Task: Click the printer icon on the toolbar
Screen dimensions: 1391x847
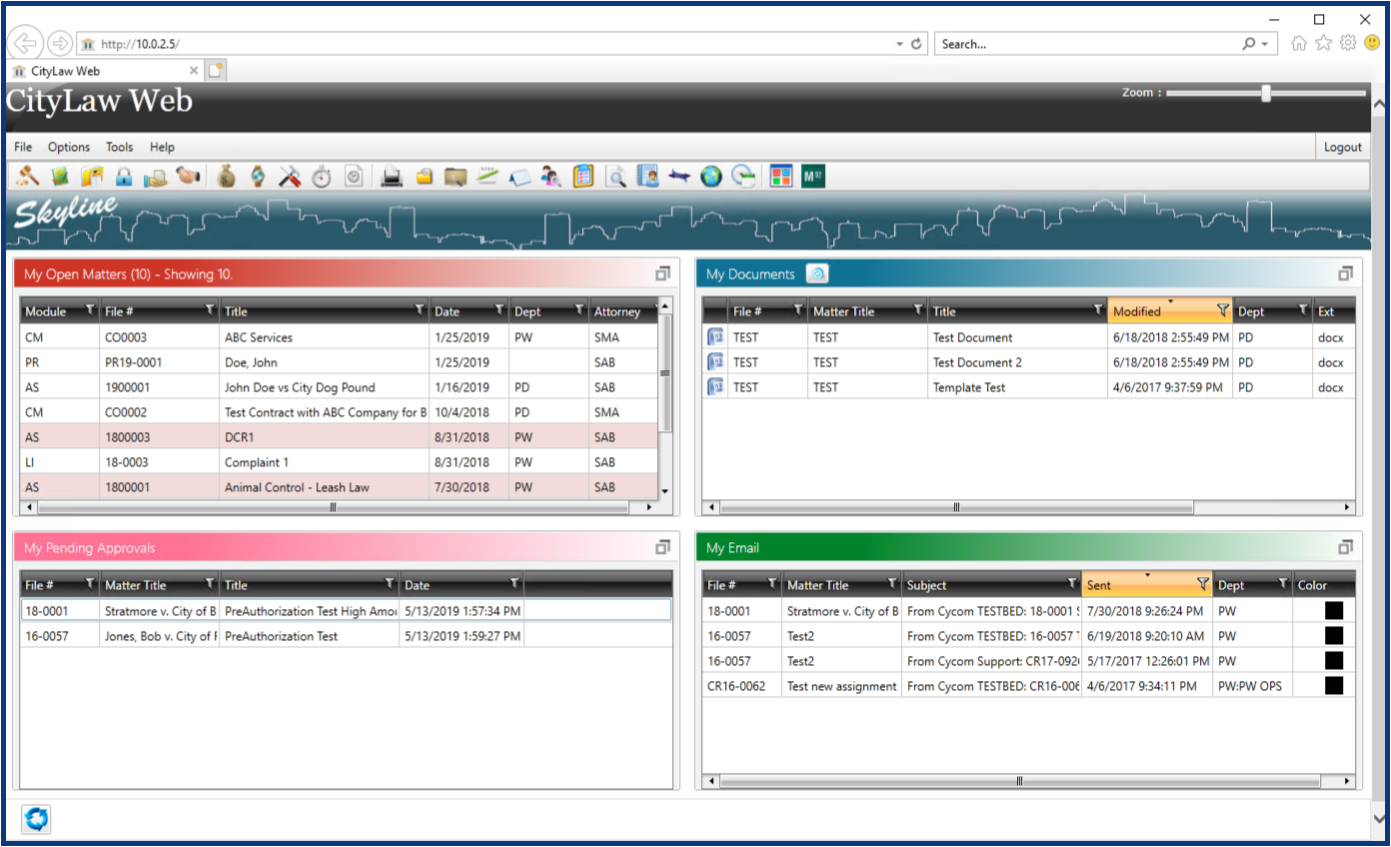Action: pyautogui.click(x=392, y=176)
